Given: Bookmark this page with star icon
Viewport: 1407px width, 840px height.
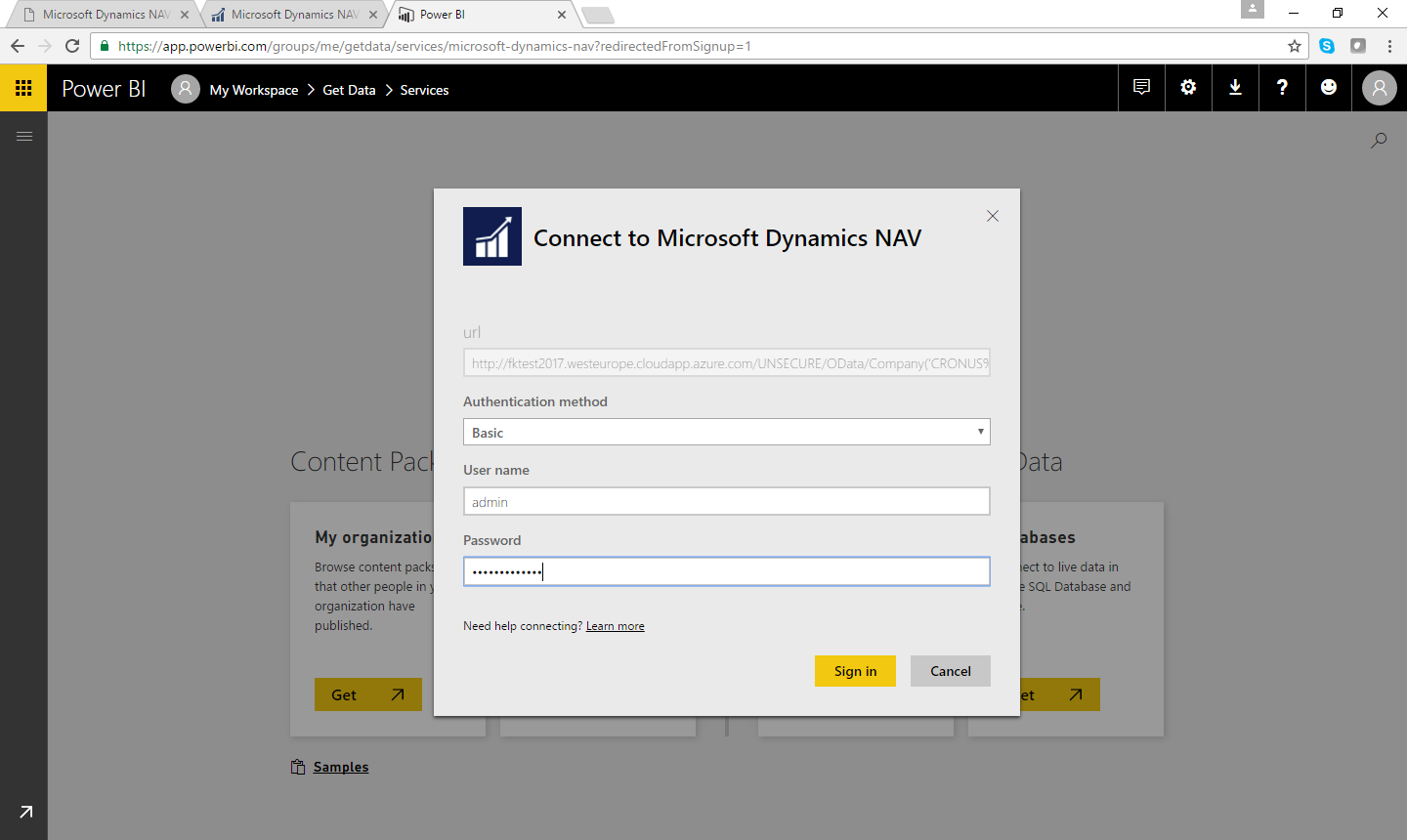Looking at the screenshot, I should click(1295, 46).
